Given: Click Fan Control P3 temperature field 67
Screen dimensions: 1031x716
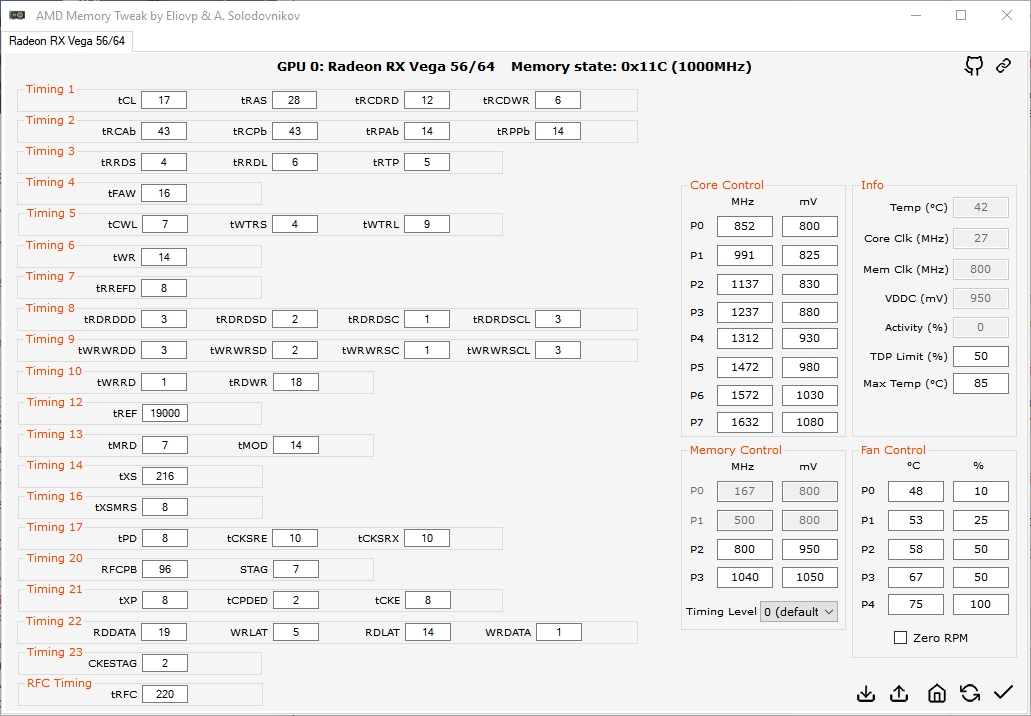Looking at the screenshot, I should pos(915,577).
